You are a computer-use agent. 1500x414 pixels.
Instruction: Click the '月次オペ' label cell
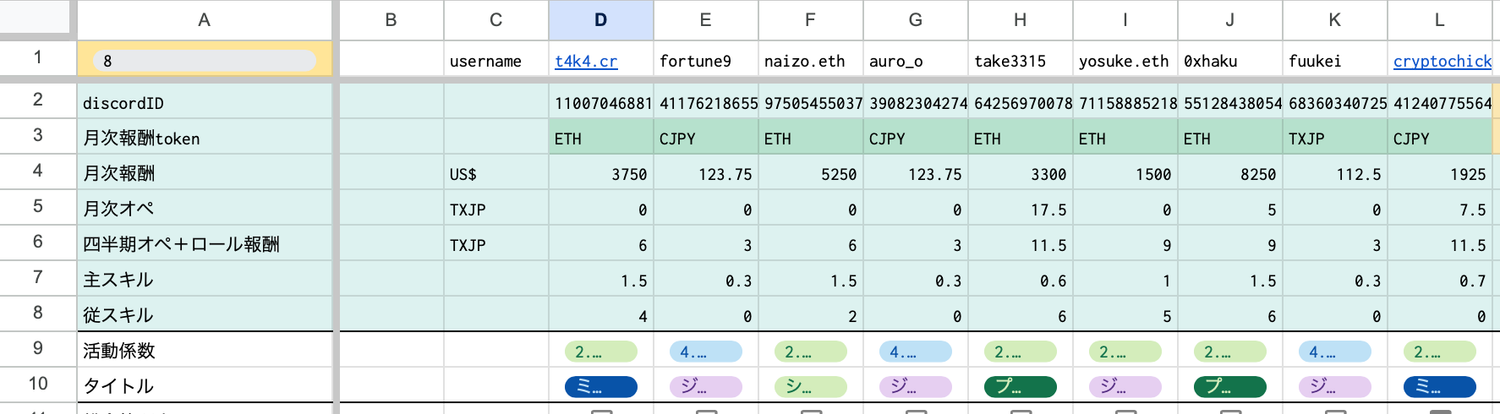(204, 208)
